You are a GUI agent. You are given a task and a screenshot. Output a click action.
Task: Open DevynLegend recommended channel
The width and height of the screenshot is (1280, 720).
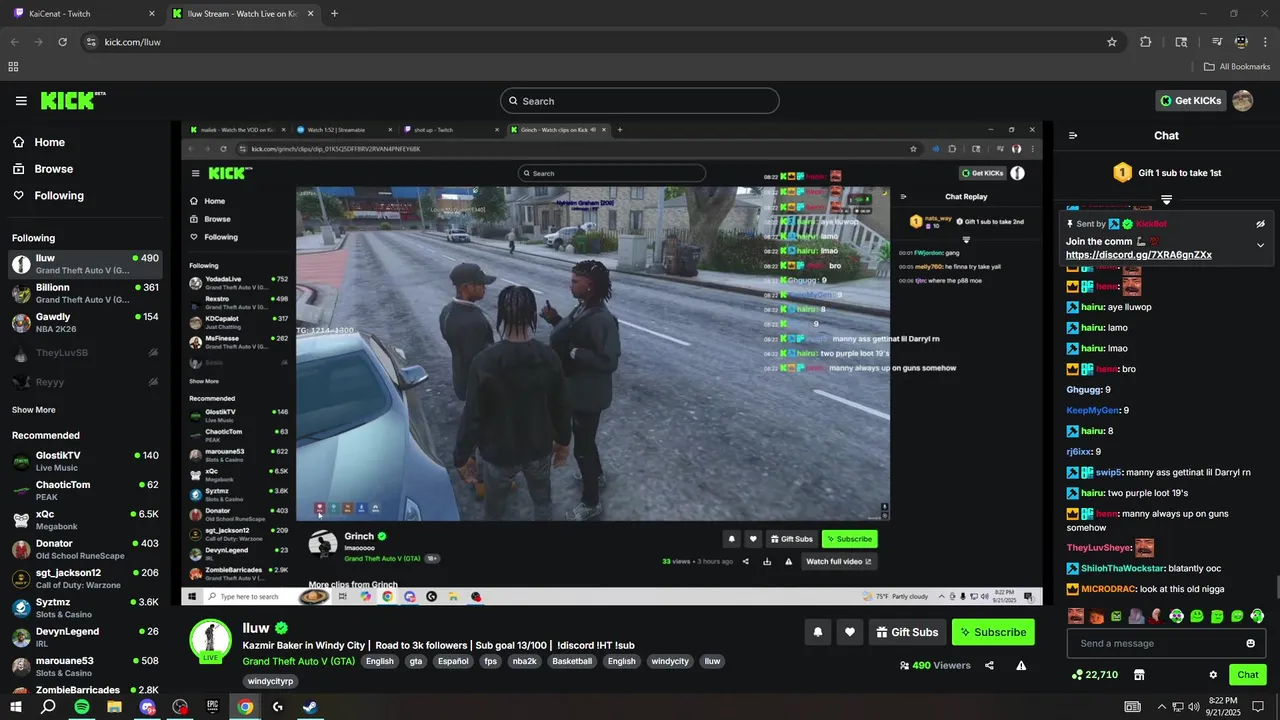tap(85, 637)
